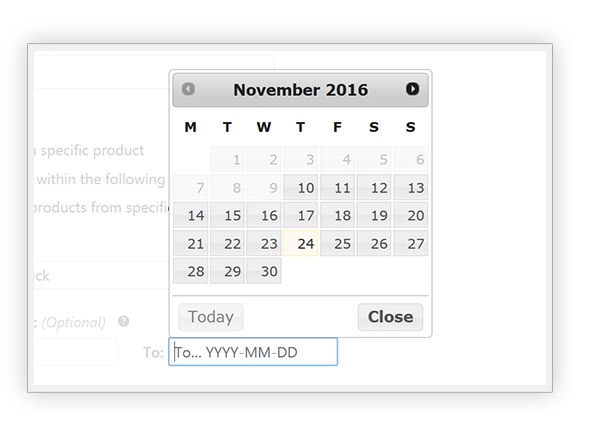Click date 20 in the calendar

[x=411, y=216]
